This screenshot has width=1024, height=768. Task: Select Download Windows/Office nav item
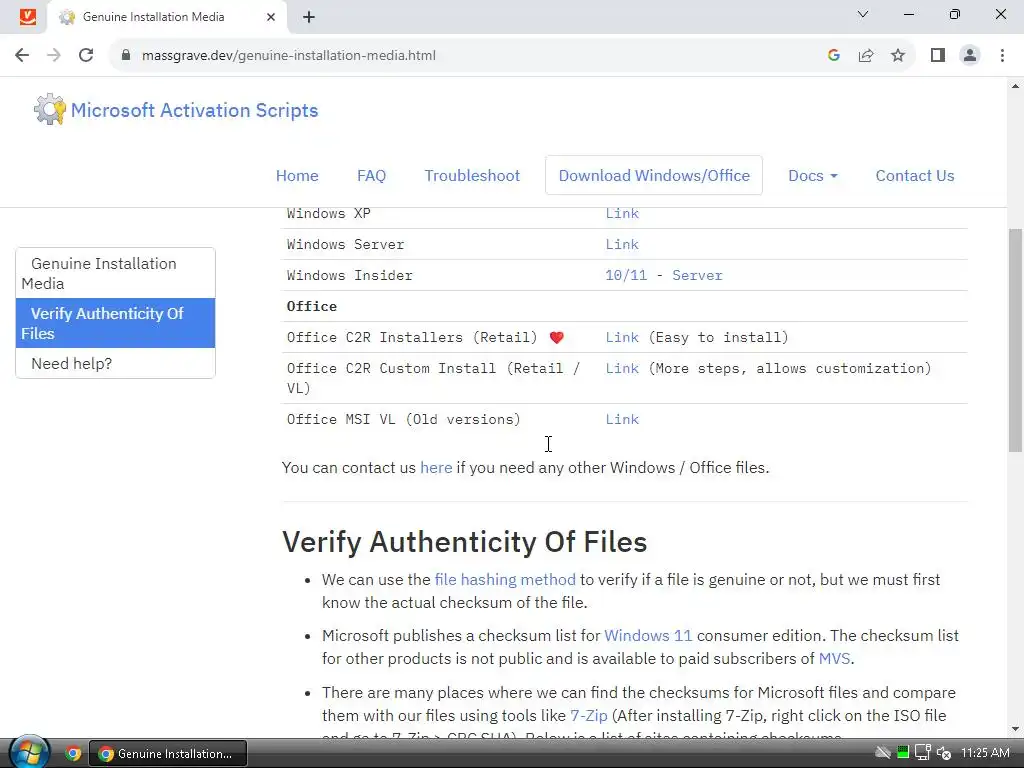tap(654, 176)
